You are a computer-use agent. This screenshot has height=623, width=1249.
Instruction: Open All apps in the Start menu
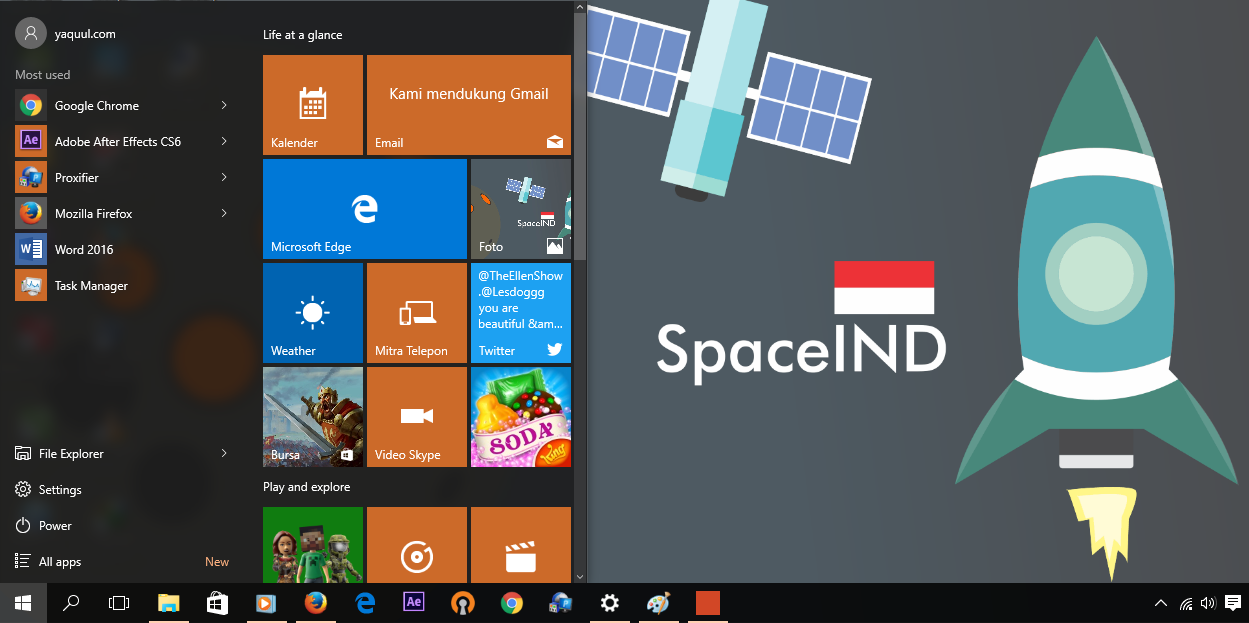[x=59, y=561]
